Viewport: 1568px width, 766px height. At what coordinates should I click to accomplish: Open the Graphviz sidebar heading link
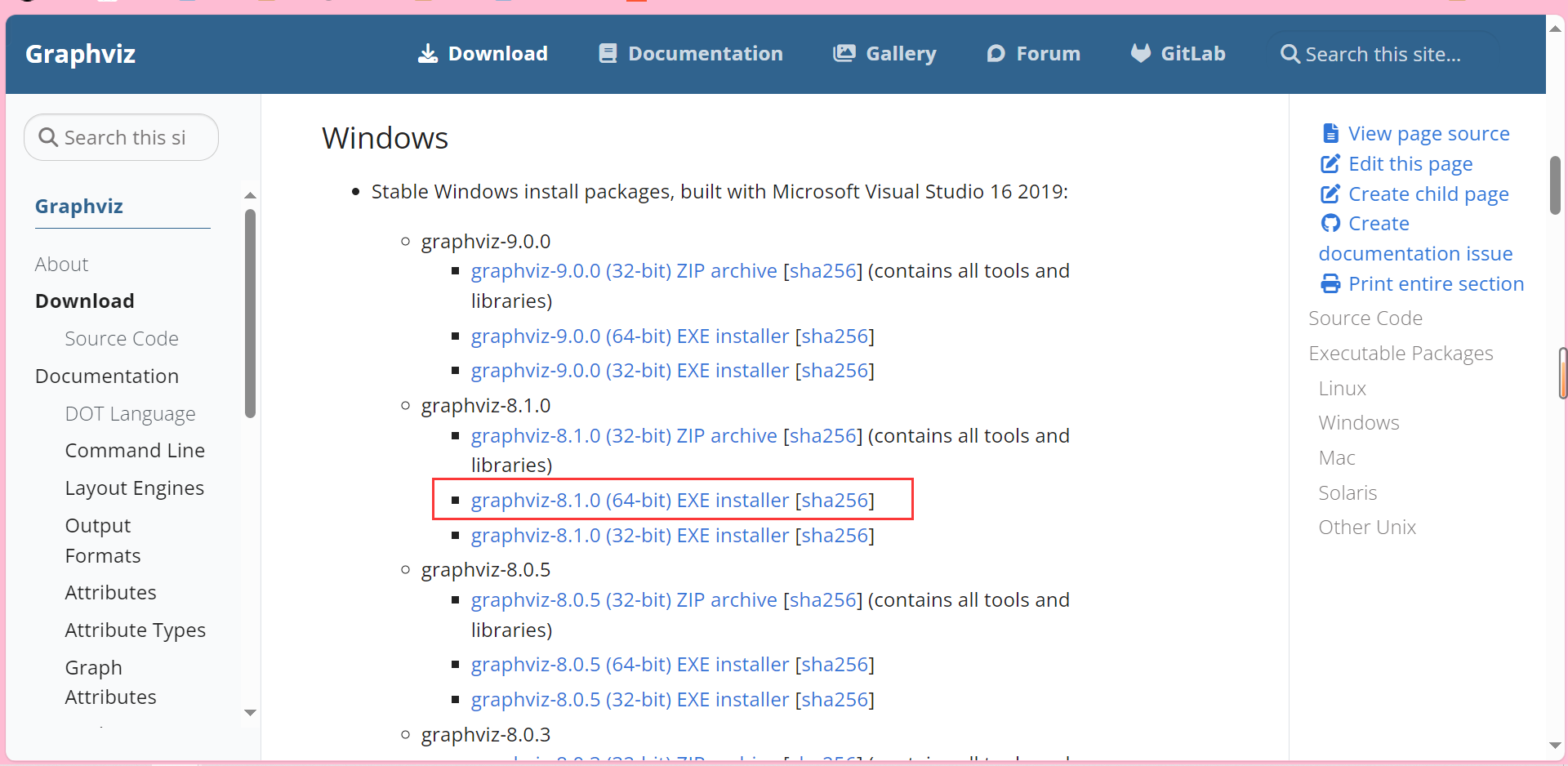[79, 207]
